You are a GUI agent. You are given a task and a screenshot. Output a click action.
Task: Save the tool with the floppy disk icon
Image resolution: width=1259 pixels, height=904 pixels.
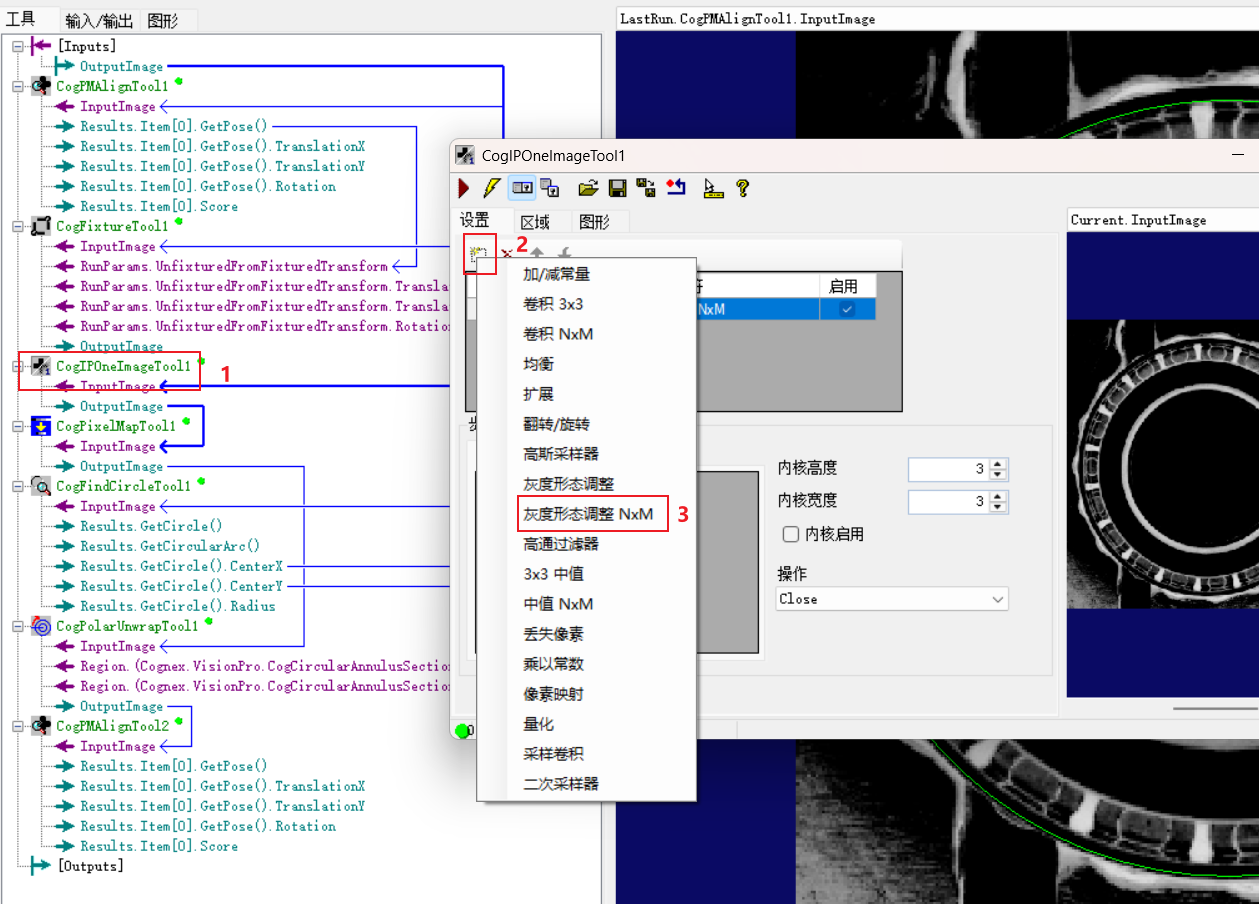pyautogui.click(x=617, y=188)
